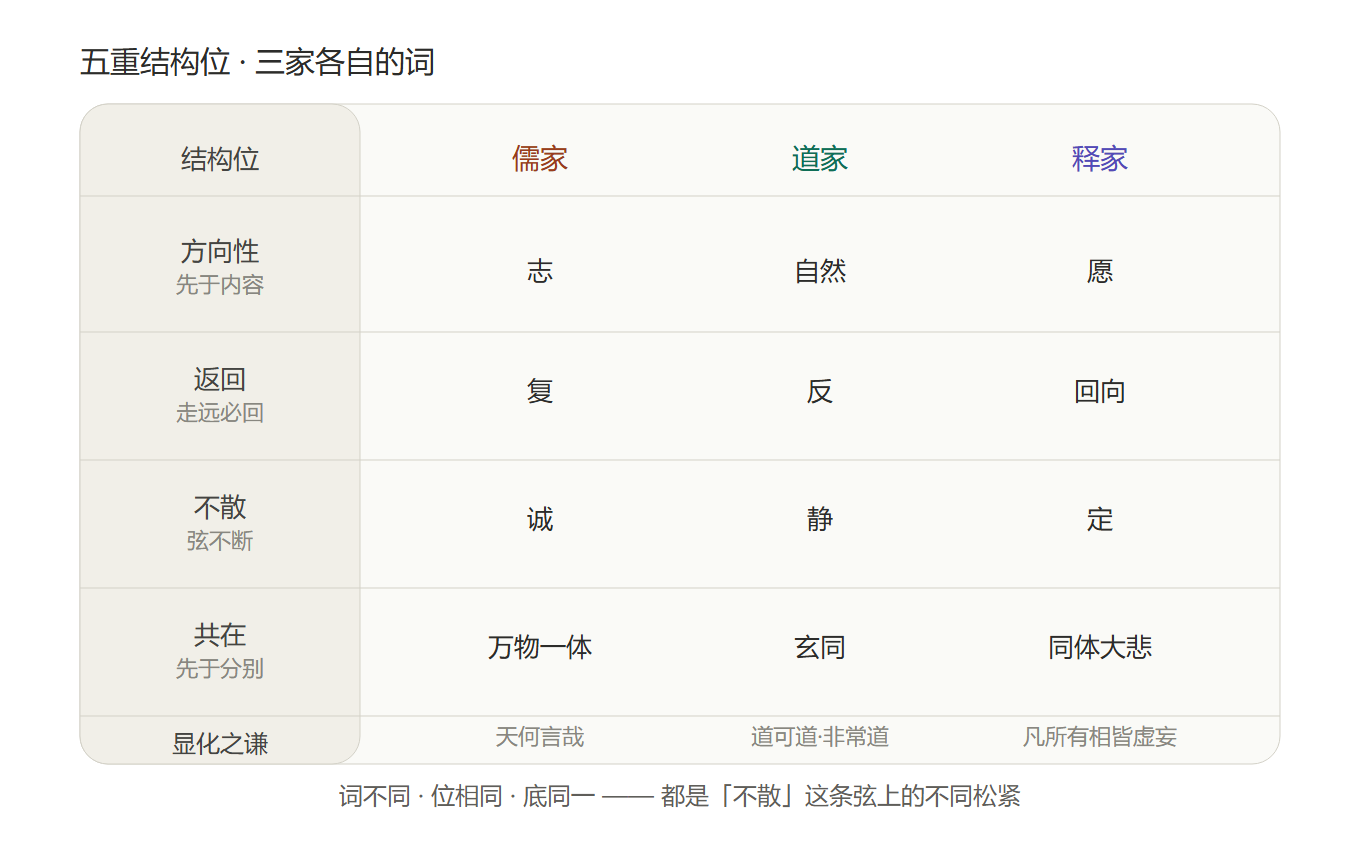Click the title 五重结构位 · 三家各自的词
This screenshot has height=860, width=1360.
[x=257, y=63]
